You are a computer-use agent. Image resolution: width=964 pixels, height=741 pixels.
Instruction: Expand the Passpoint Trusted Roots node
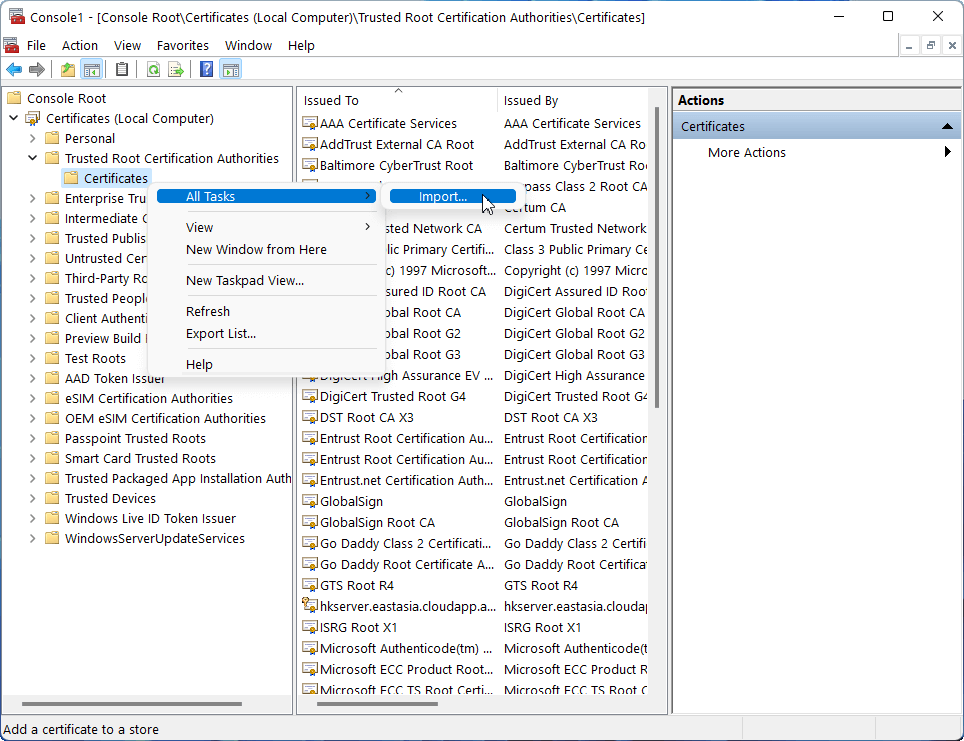point(33,438)
